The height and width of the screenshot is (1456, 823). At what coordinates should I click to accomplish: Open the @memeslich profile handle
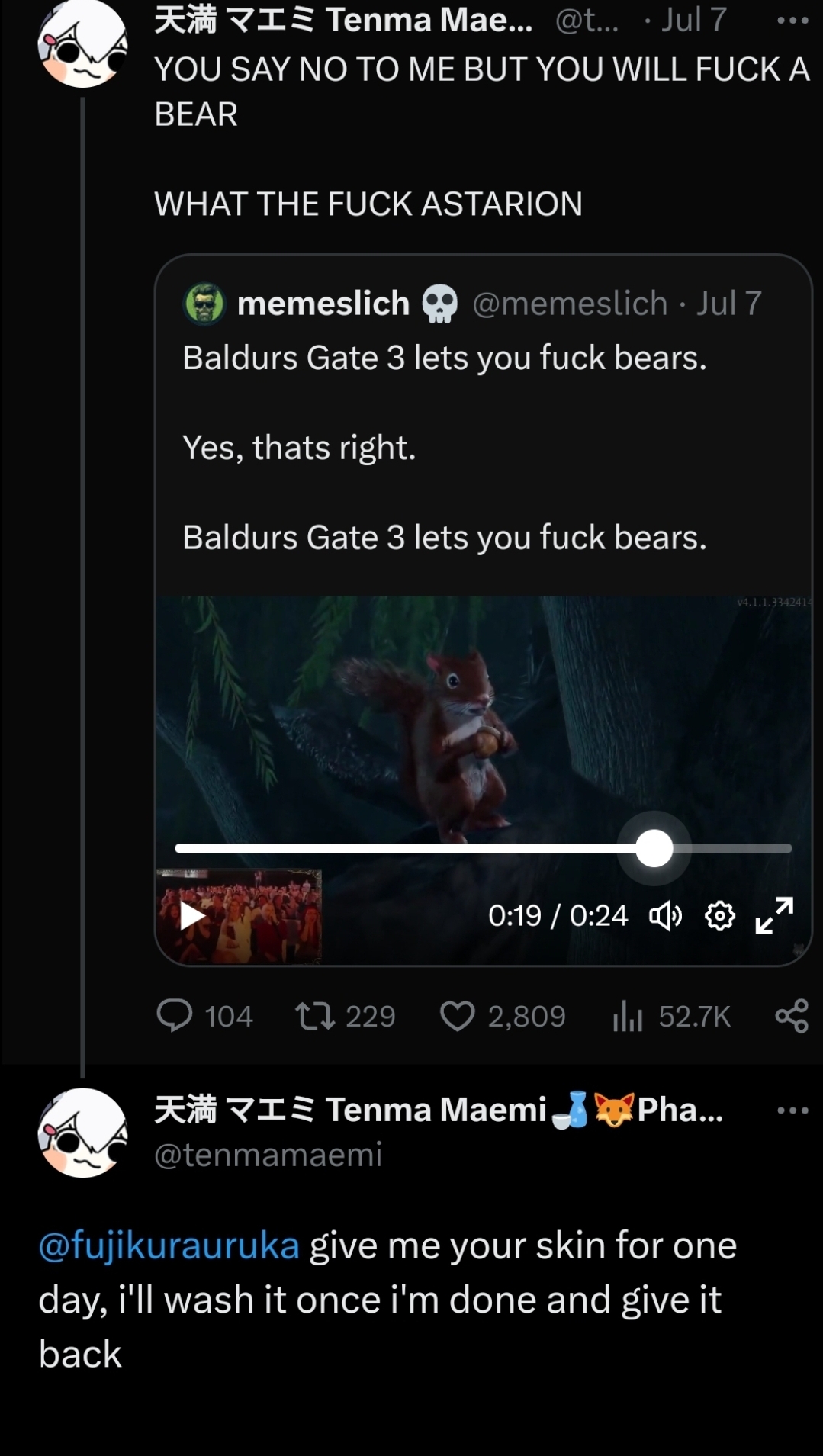coord(570,304)
